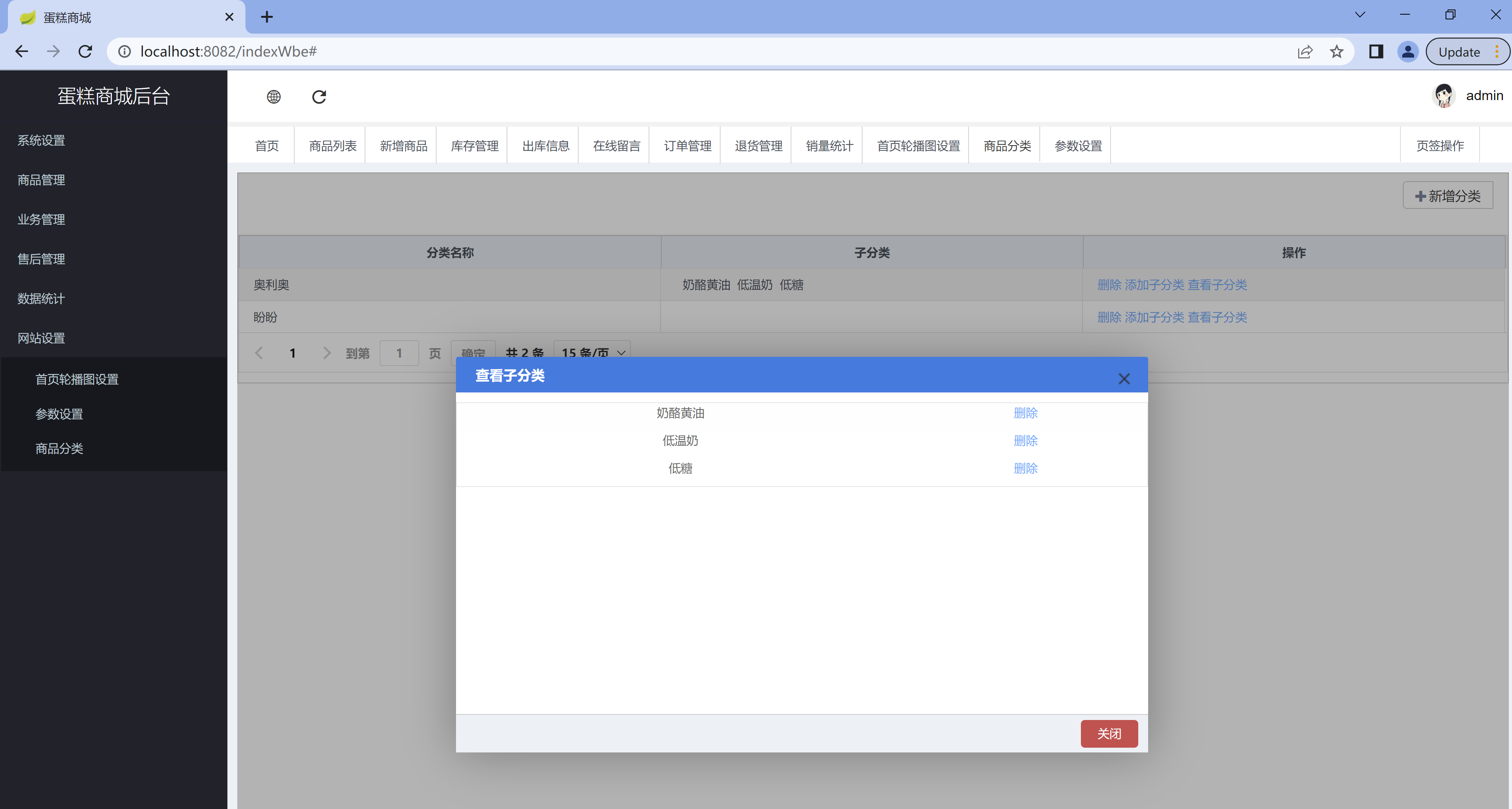
Task: Open the browser side panel icon
Action: coord(1376,52)
